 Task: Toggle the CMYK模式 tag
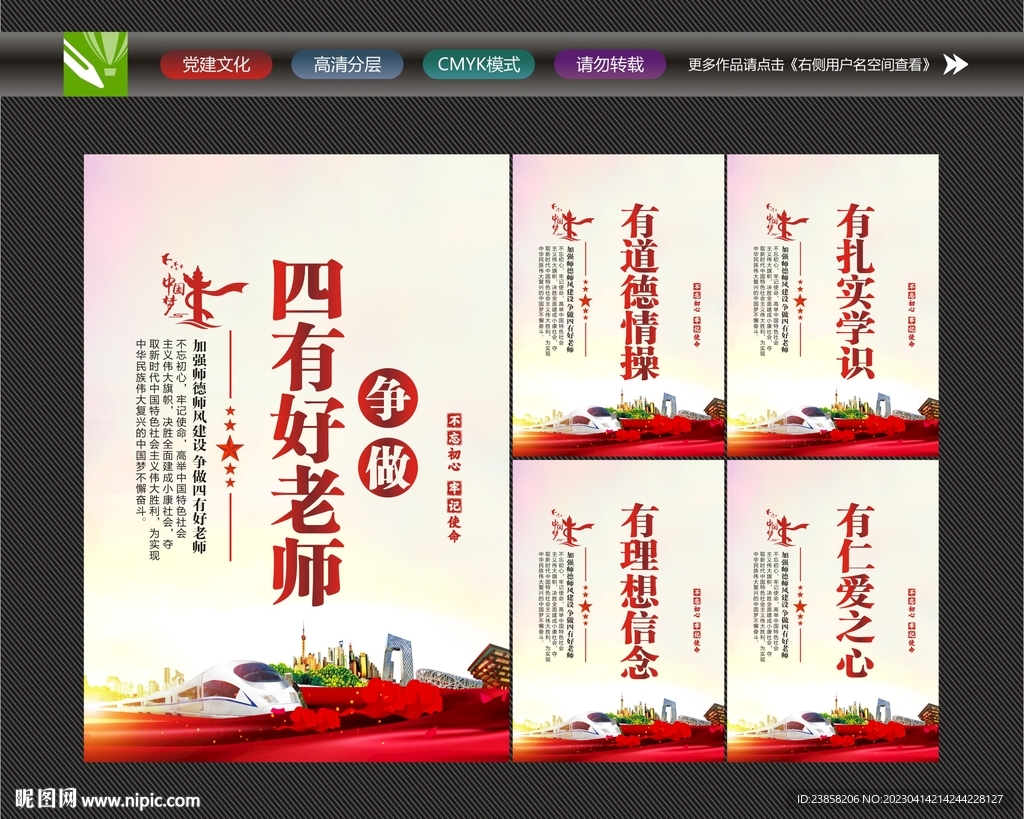481,63
